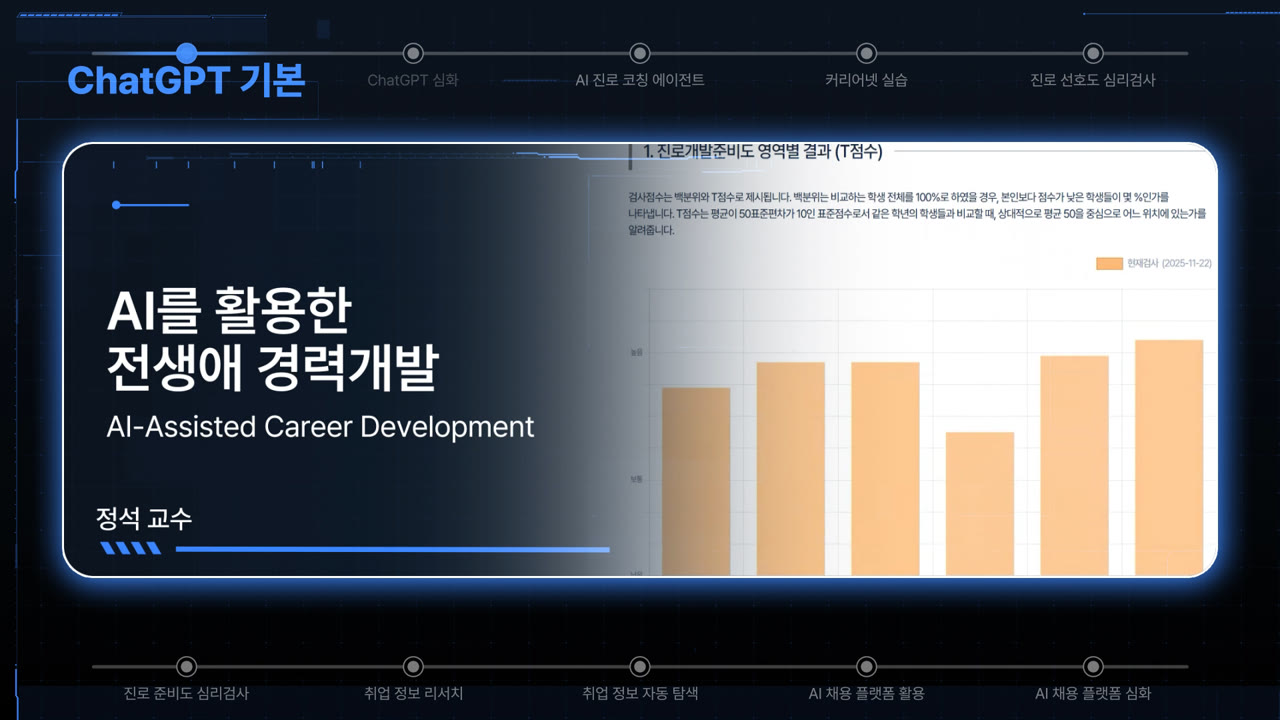Click the tallest orange bar in the chart
Viewport: 1280px width, 720px height.
pyautogui.click(x=1169, y=458)
